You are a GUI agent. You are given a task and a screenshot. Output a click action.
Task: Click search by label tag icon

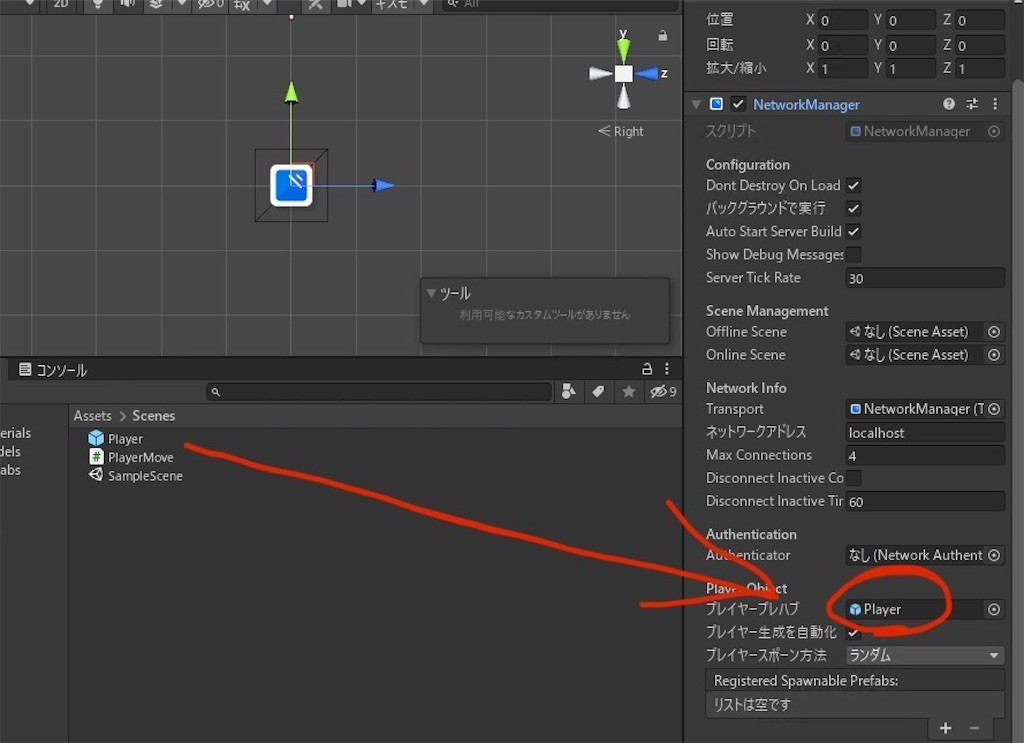(x=598, y=391)
